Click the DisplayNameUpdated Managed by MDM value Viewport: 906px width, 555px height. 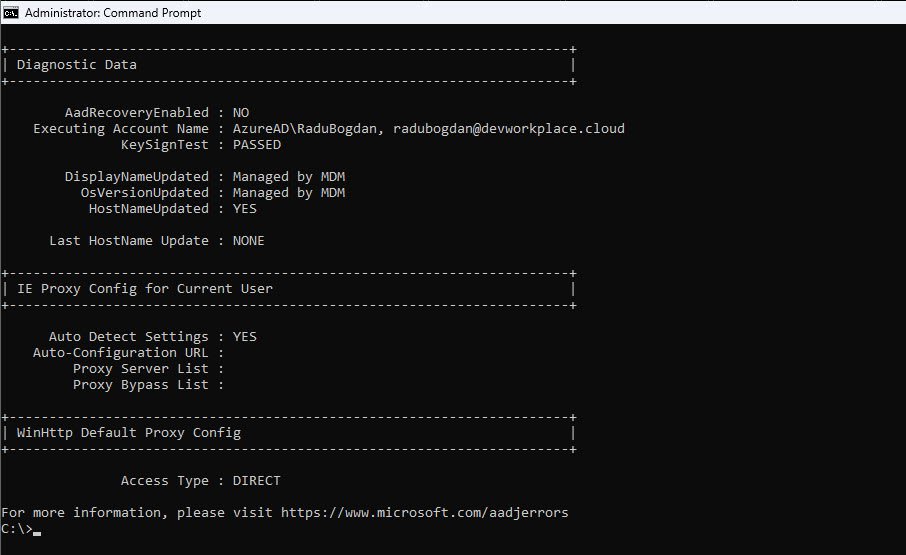288,177
